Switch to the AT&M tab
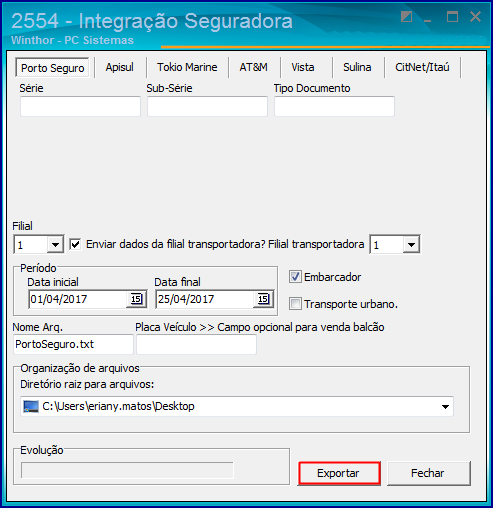This screenshot has width=493, height=508. [x=254, y=67]
